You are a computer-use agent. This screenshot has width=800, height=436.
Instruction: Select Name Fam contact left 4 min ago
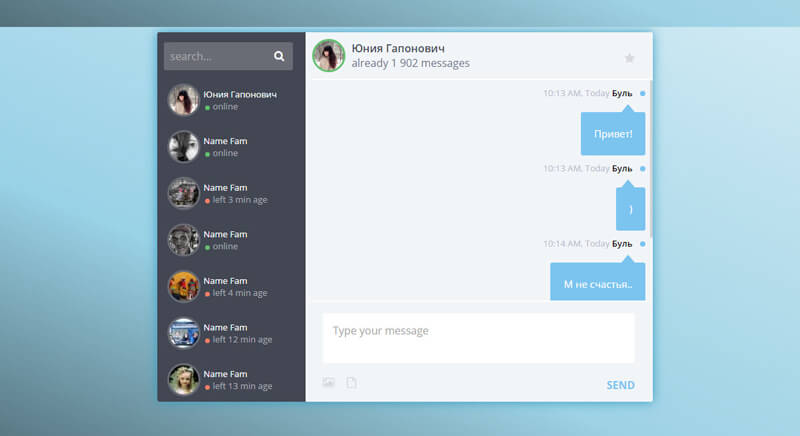pyautogui.click(x=231, y=287)
